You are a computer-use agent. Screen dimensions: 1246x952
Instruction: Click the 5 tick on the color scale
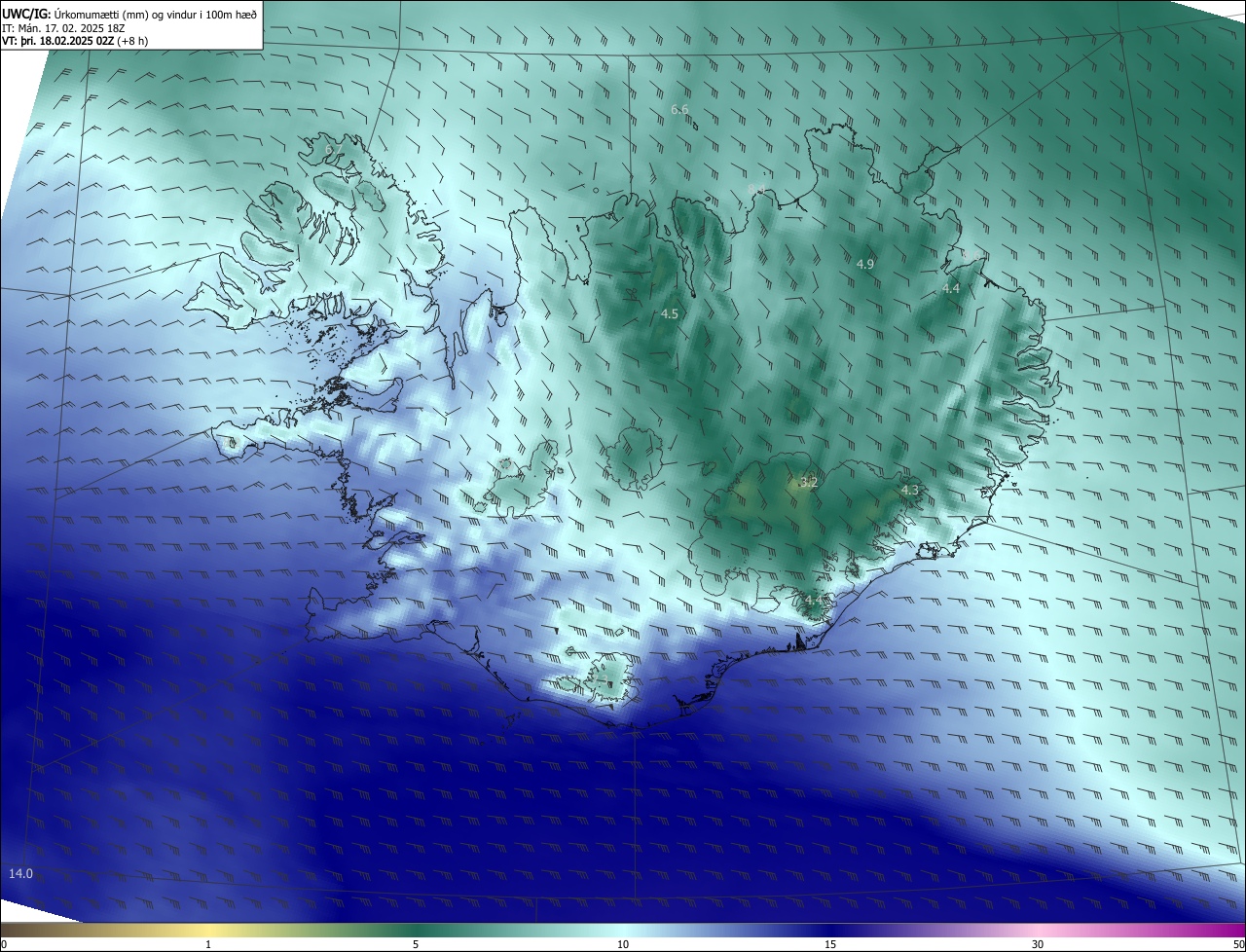pyautogui.click(x=416, y=944)
